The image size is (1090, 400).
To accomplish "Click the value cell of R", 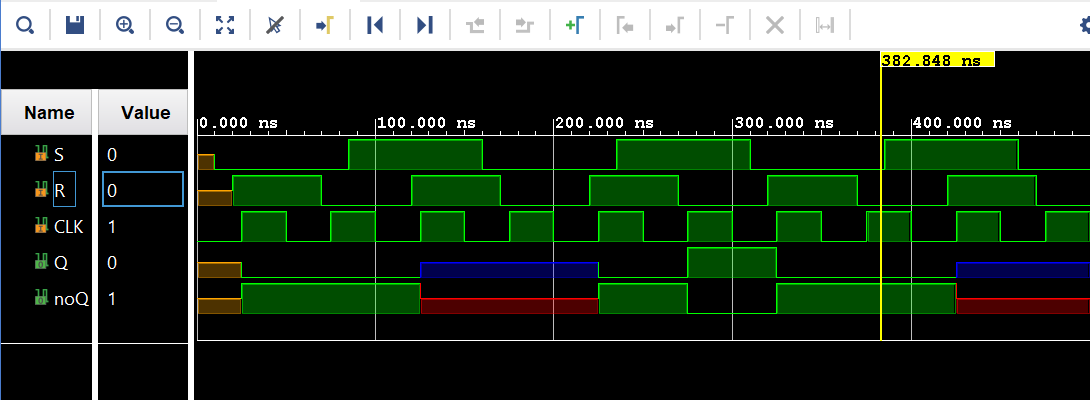I will 143,190.
